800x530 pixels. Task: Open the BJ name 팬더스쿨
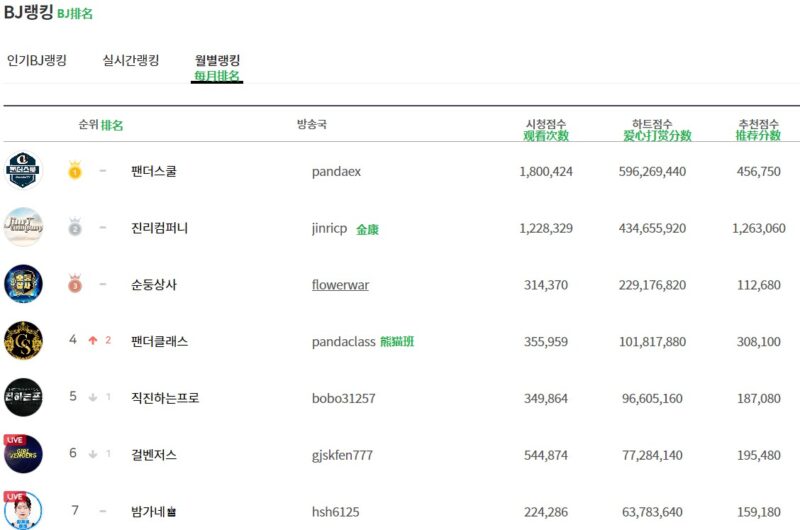coord(153,172)
